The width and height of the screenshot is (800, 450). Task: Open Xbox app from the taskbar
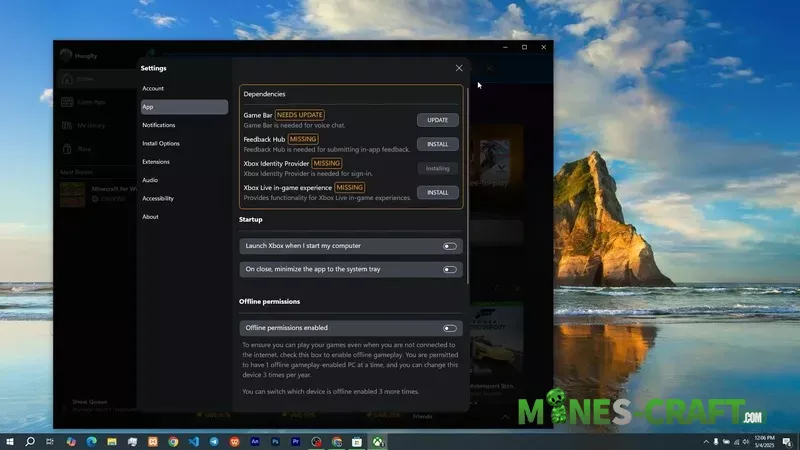click(x=379, y=441)
